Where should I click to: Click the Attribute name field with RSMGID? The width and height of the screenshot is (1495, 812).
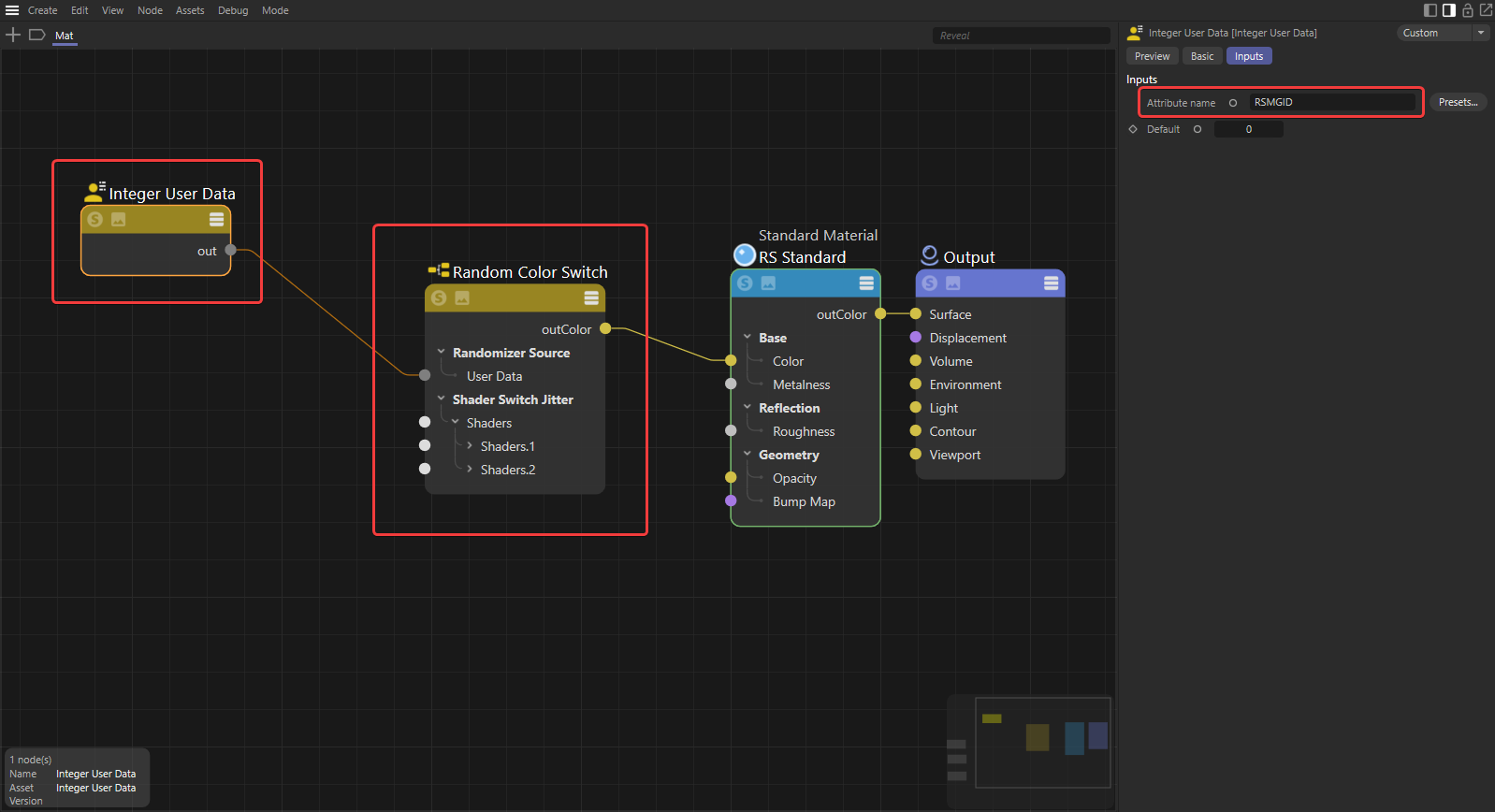point(1332,102)
